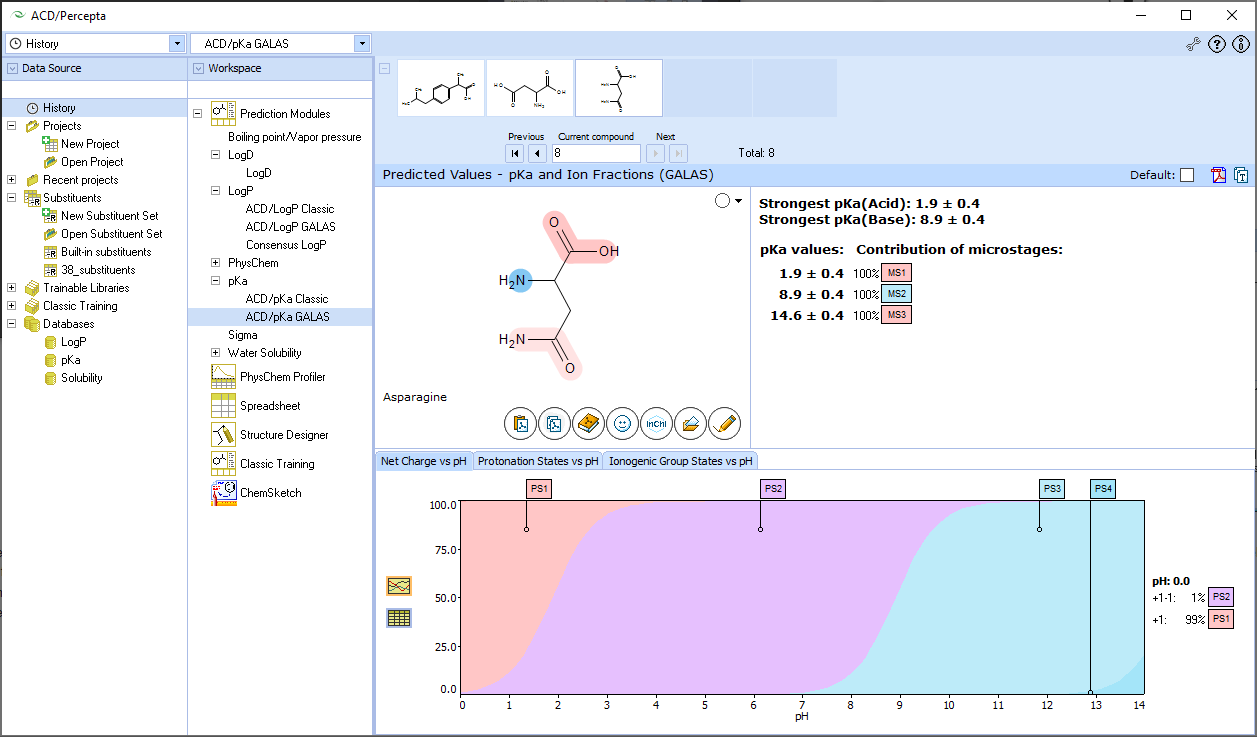The height and width of the screenshot is (737, 1257).
Task: Tick the Default checkbox
Action: 1186,175
